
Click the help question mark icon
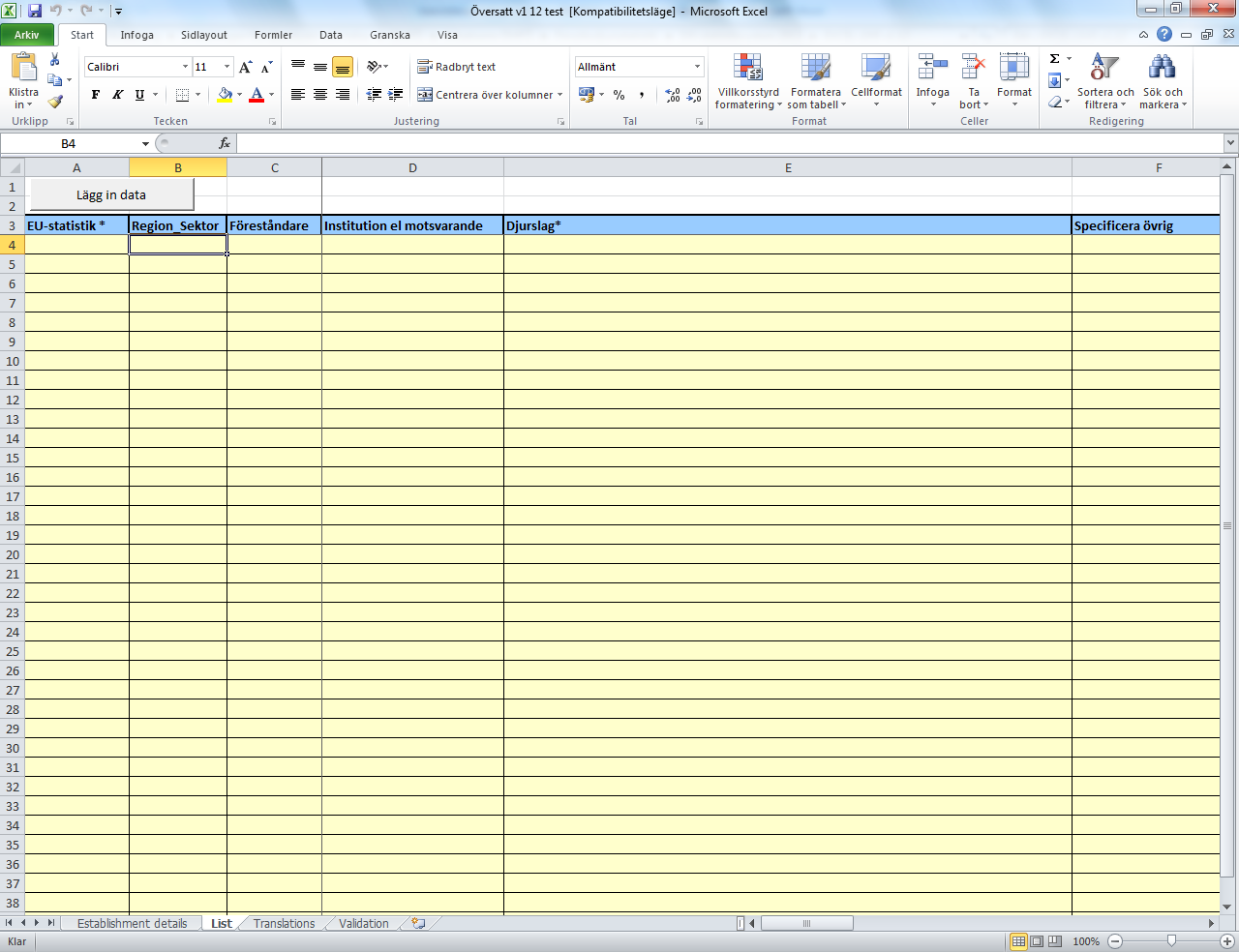point(1164,34)
